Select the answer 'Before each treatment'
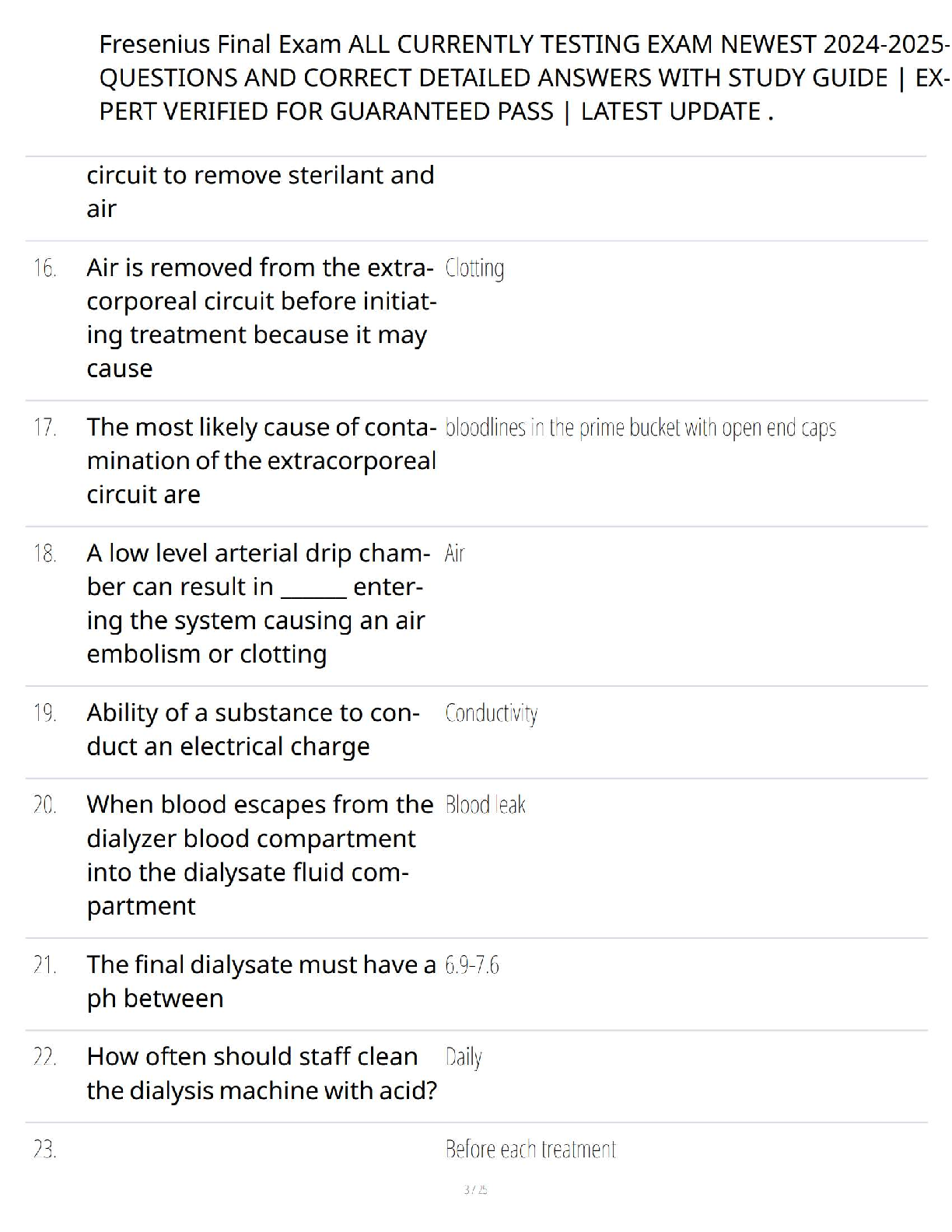 click(530, 1150)
